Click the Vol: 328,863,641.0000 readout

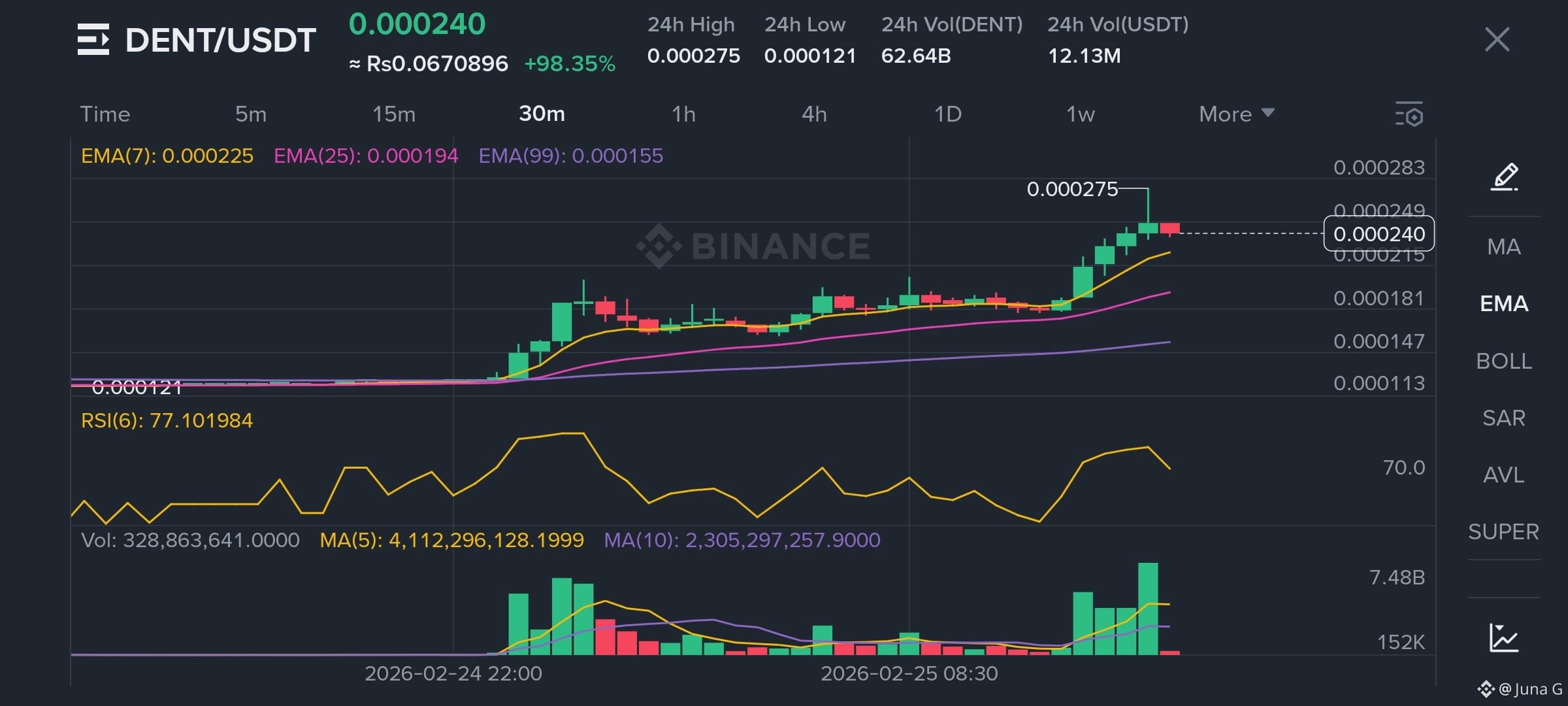pyautogui.click(x=190, y=540)
